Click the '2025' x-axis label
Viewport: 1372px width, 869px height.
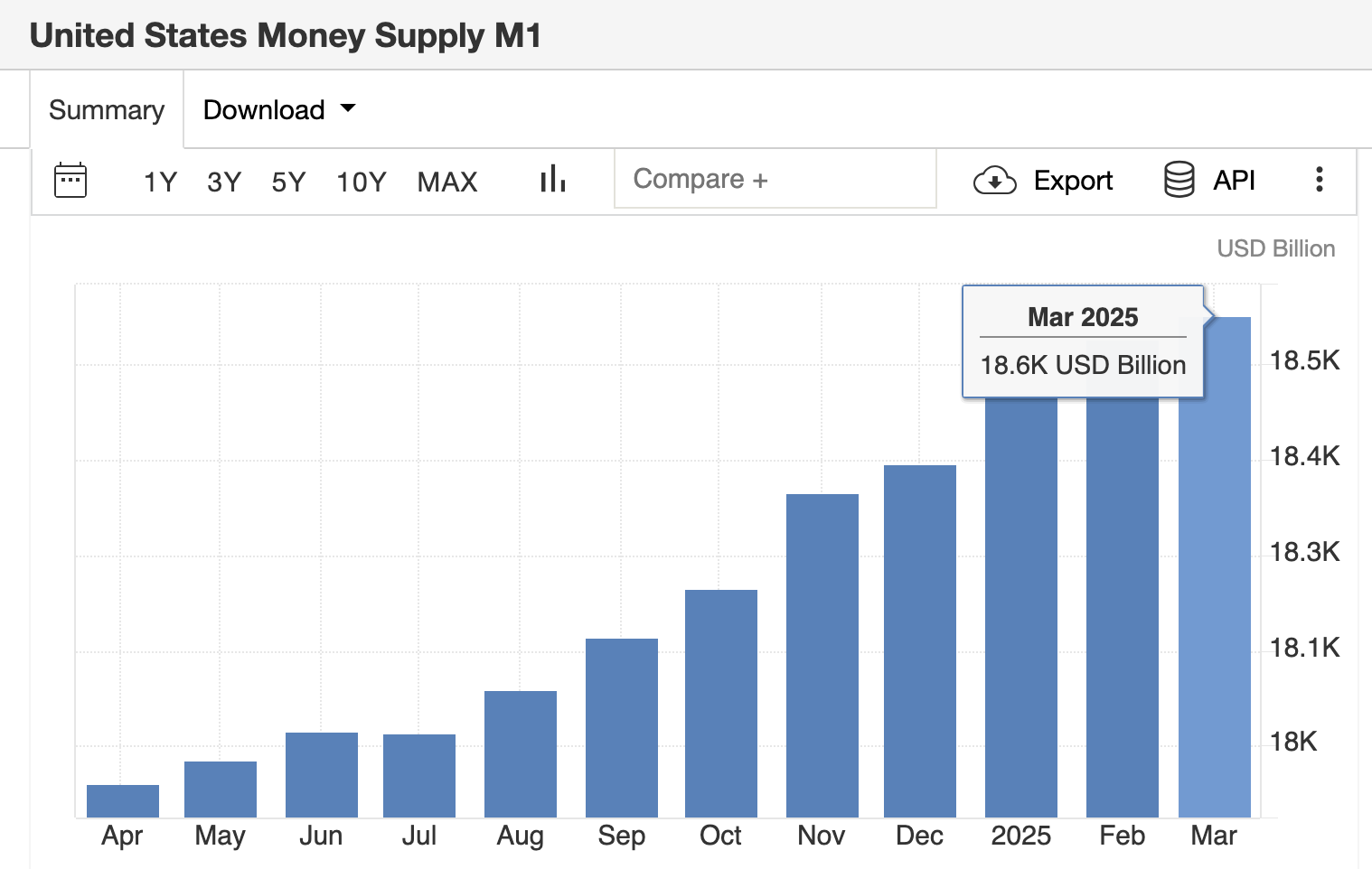[x=1020, y=836]
